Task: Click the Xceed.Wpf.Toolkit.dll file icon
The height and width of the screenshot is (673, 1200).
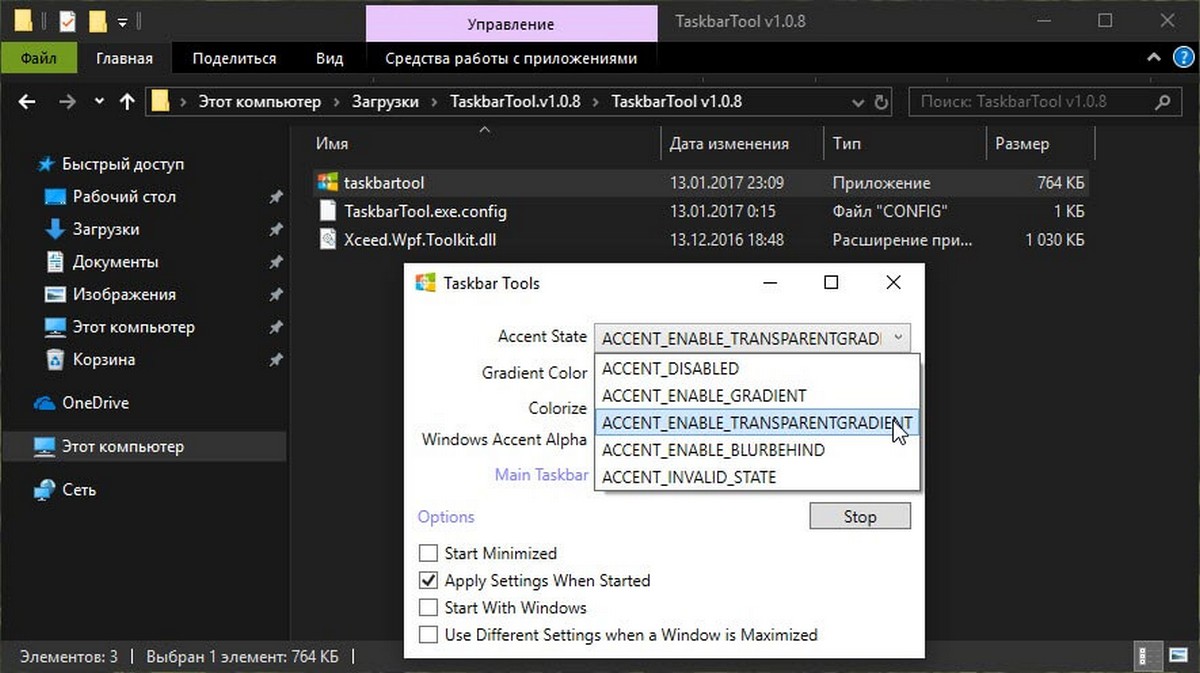Action: [327, 239]
